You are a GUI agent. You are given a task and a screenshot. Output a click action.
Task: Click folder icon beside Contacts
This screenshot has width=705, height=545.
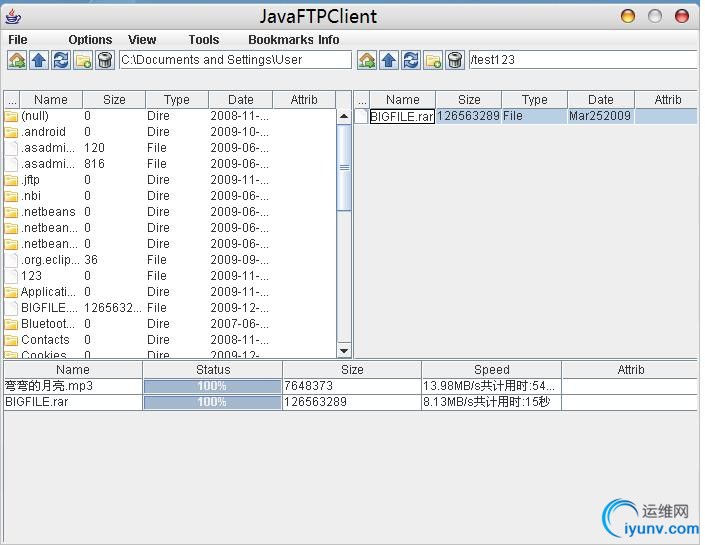(x=11, y=340)
